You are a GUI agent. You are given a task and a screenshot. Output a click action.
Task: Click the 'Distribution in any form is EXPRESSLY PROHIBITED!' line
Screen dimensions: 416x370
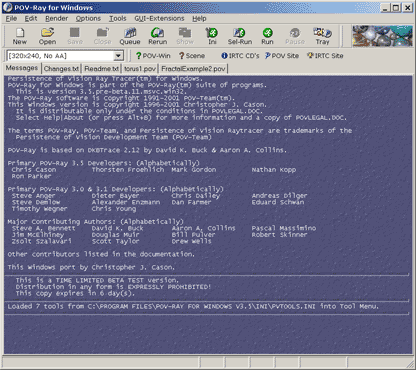[x=113, y=287]
